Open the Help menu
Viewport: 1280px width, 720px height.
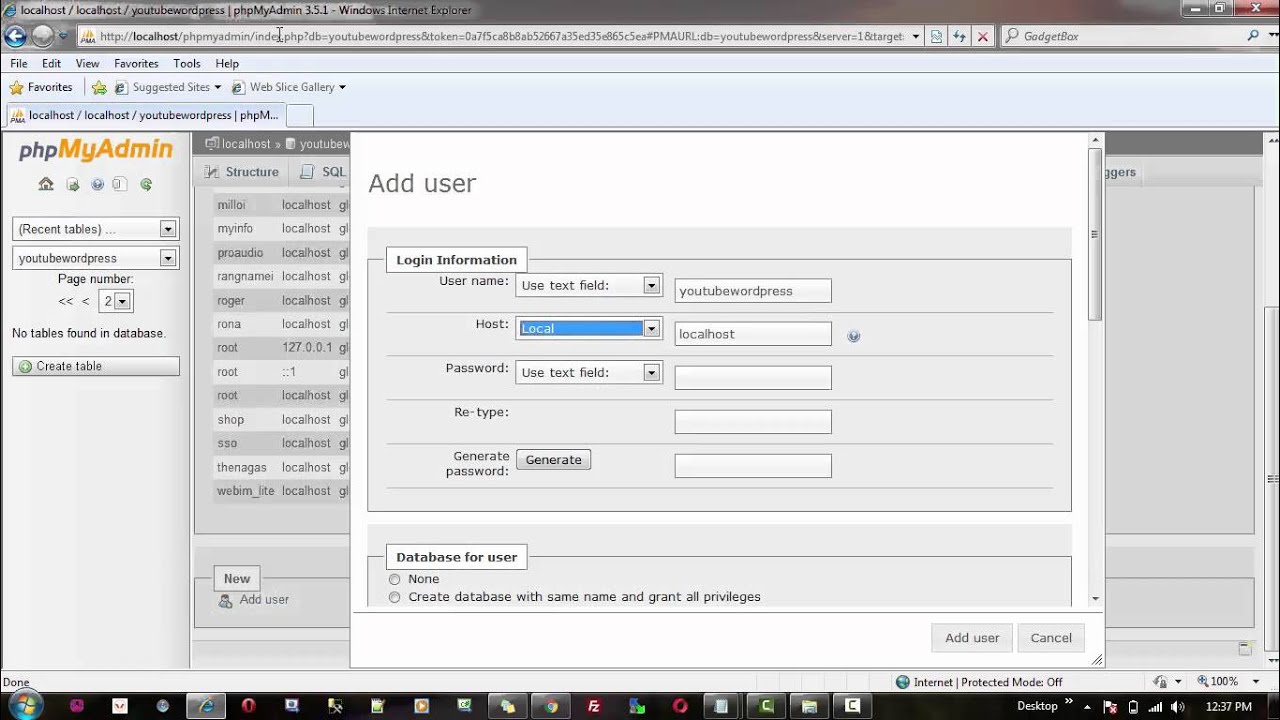(x=227, y=63)
